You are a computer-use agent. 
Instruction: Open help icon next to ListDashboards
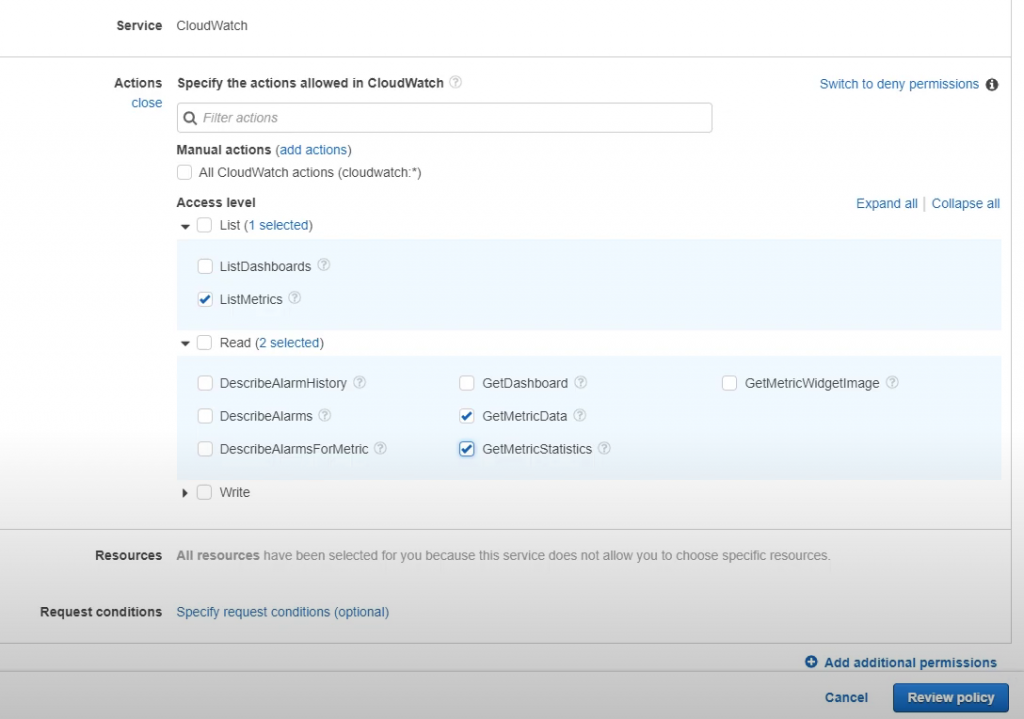[324, 265]
